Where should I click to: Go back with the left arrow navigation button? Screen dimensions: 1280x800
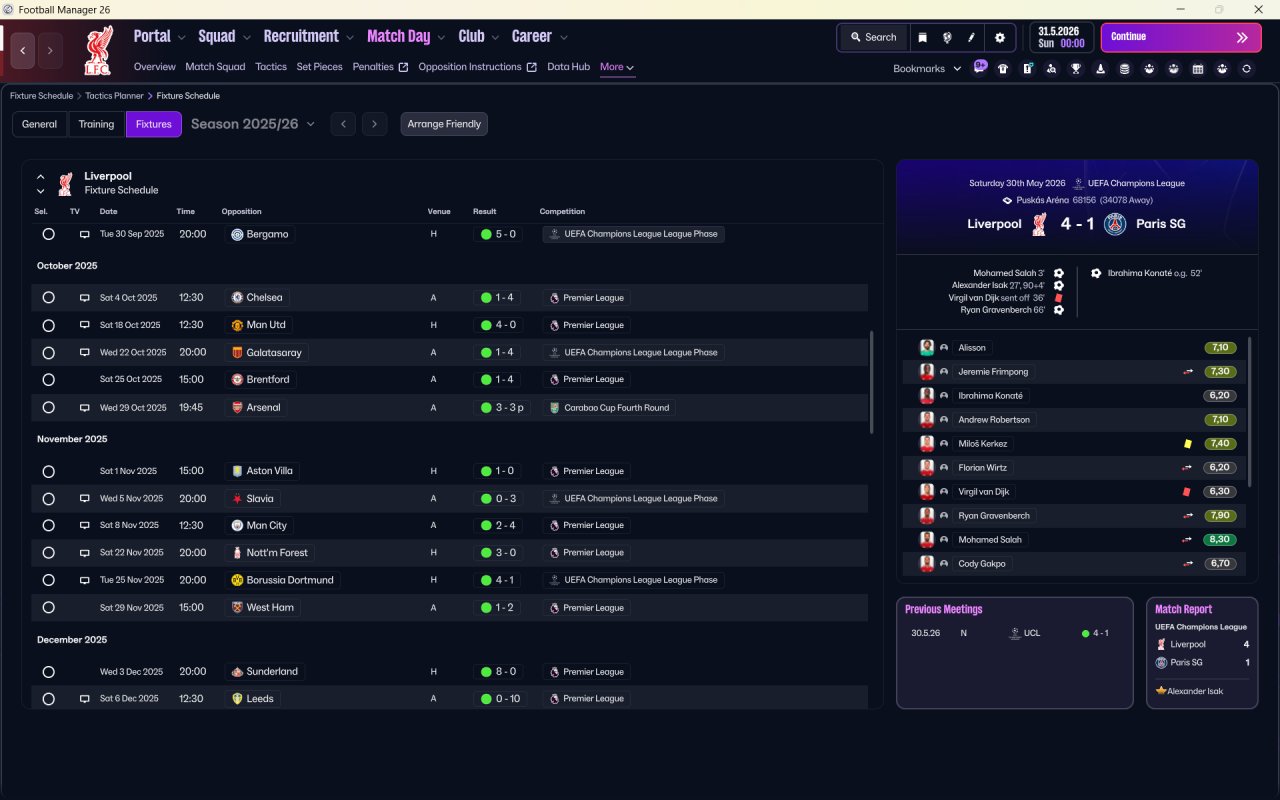(x=23, y=50)
